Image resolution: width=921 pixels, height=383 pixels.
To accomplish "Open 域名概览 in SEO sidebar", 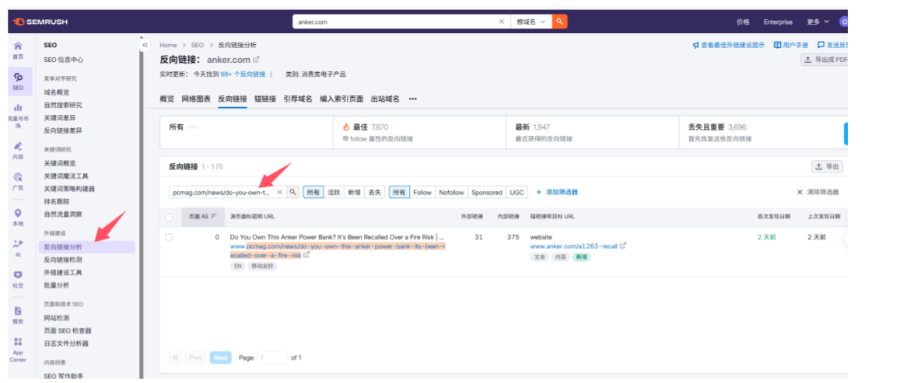I will (56, 92).
